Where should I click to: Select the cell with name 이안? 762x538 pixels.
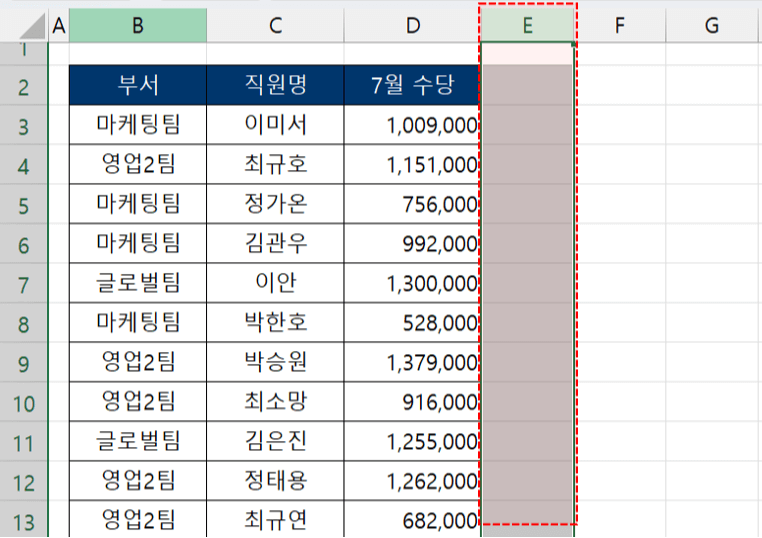point(275,283)
